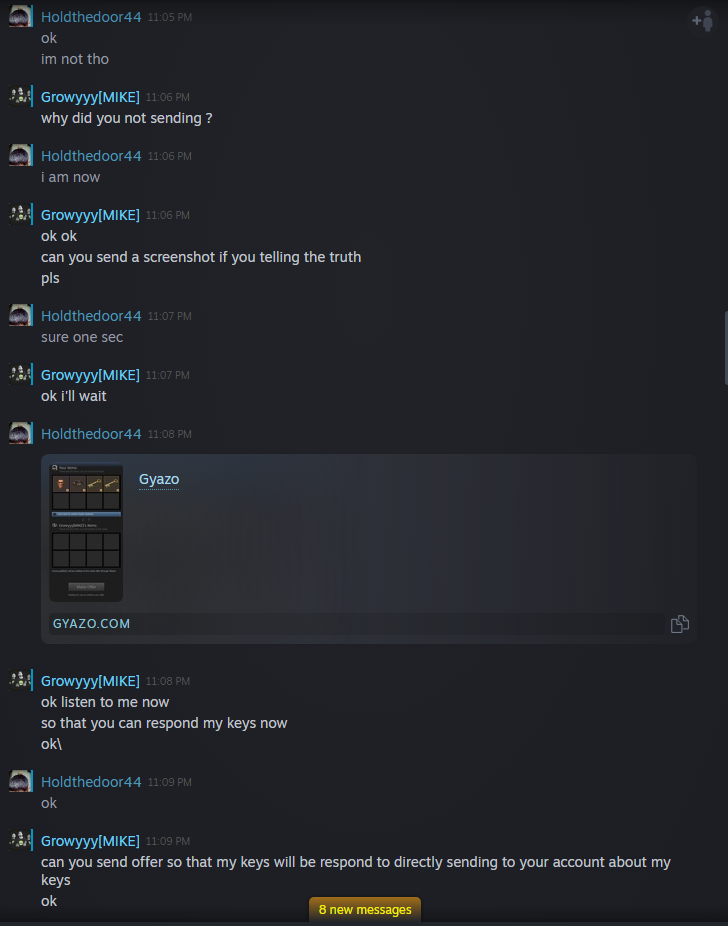Viewport: 728px width, 926px height.
Task: Click the GYAZO.COM domain link
Action: click(x=92, y=624)
